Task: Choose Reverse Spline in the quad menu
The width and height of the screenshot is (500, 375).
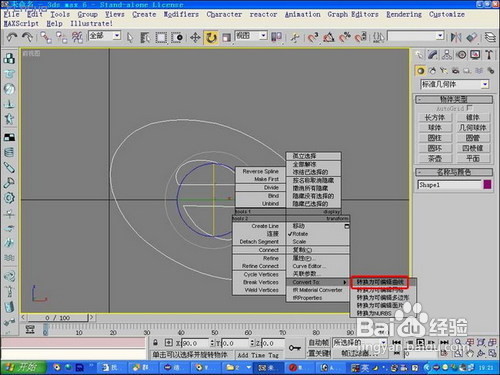Action: [260, 171]
